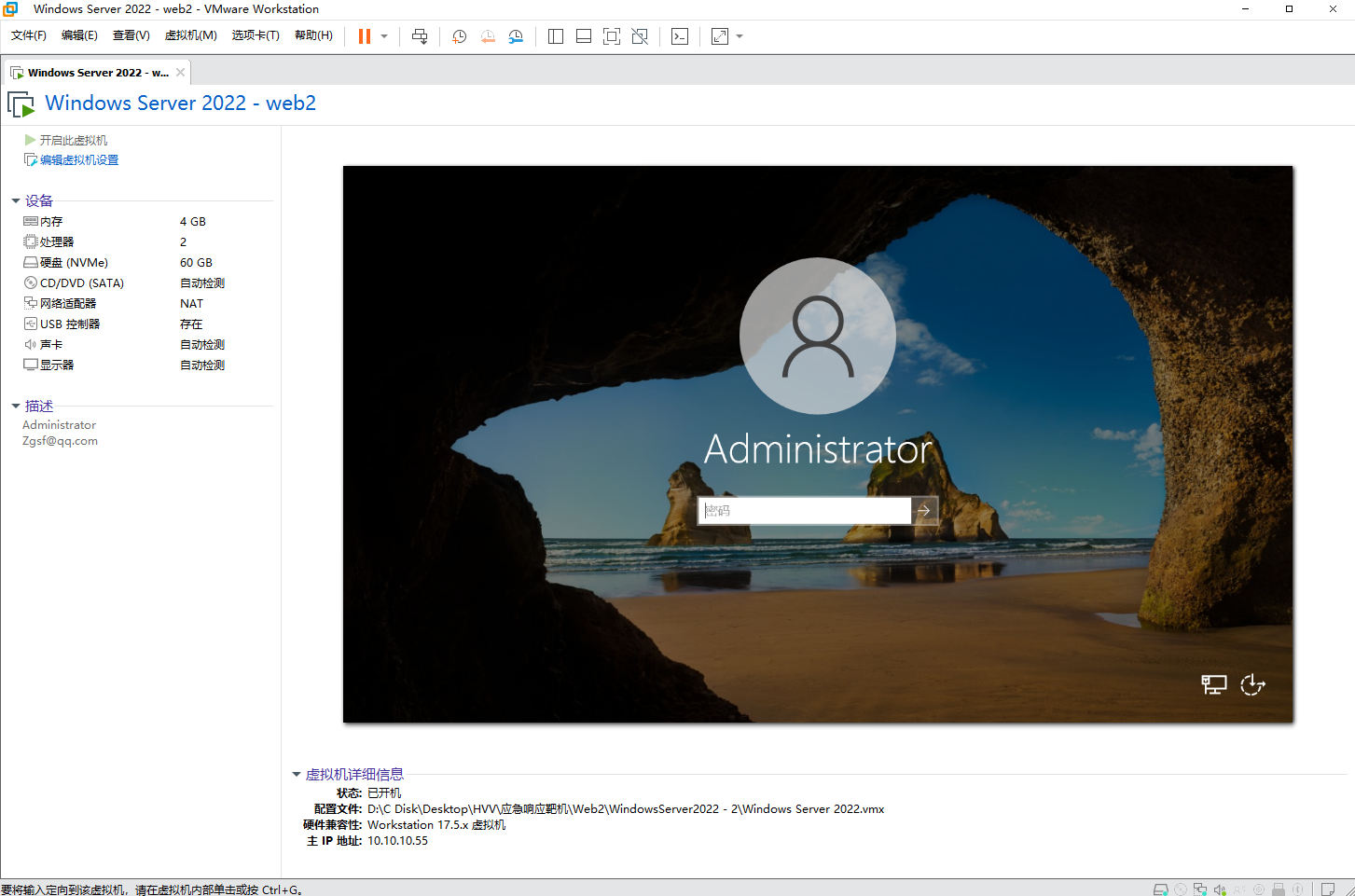The height and width of the screenshot is (896, 1355).
Task: Click the network adapter status bar icon
Action: (1200, 889)
